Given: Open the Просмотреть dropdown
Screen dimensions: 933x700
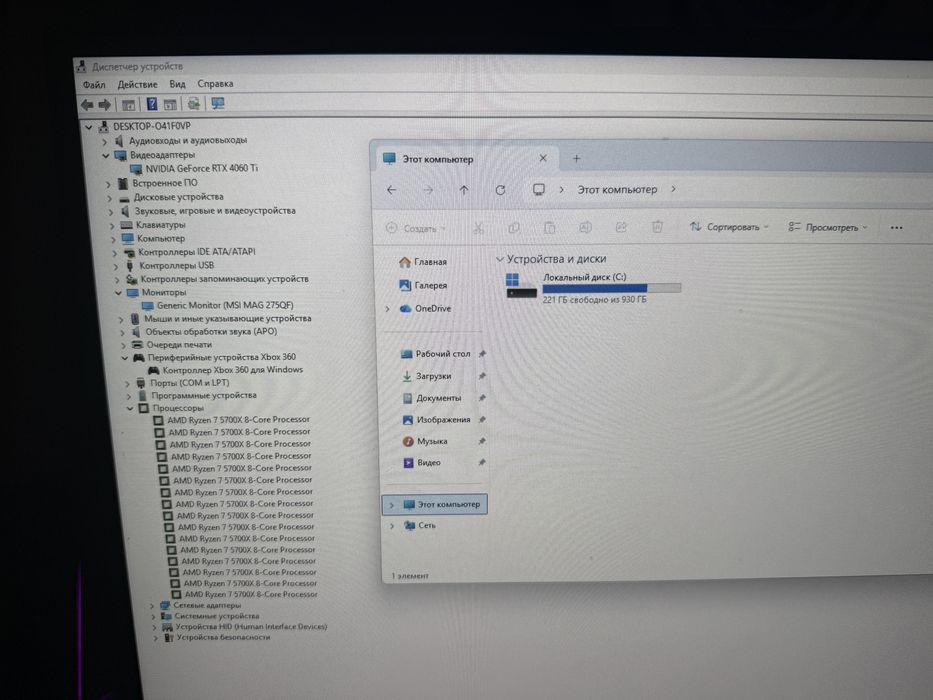Looking at the screenshot, I should point(828,227).
